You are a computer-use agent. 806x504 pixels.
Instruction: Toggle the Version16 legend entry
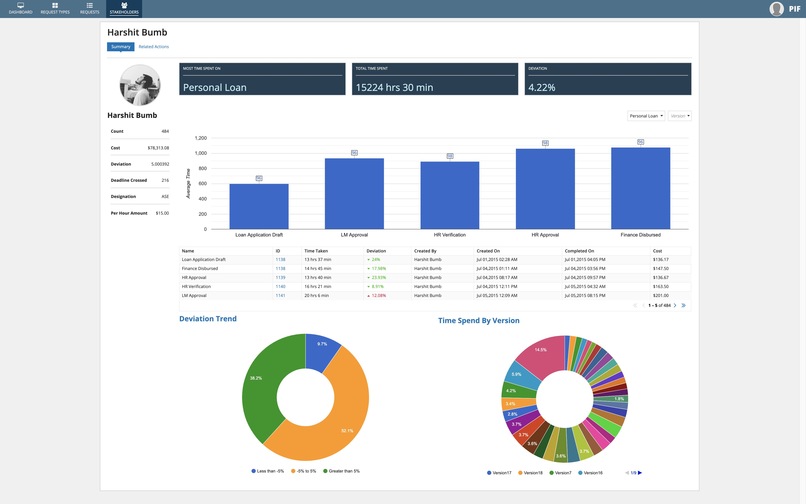coord(590,473)
